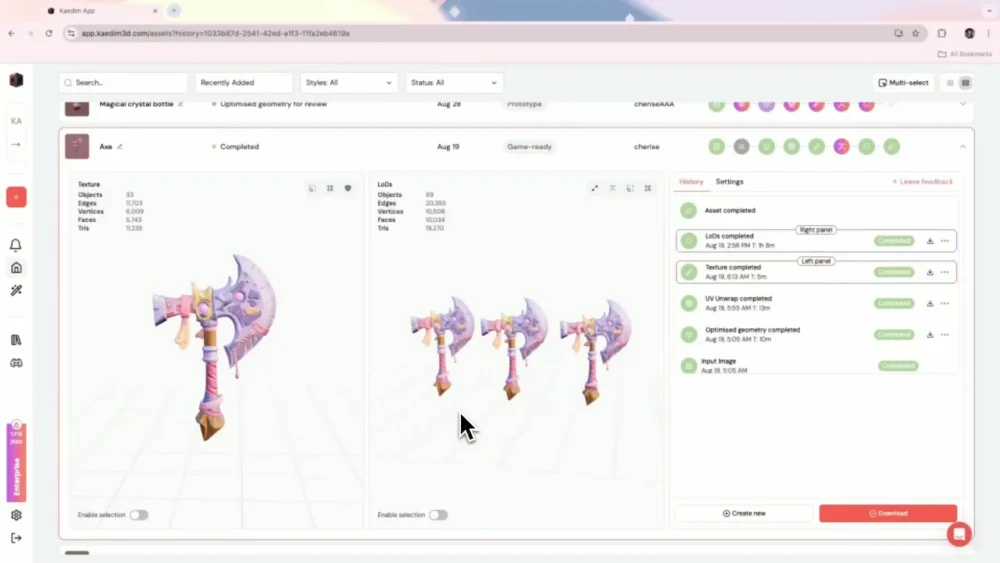Click the logout icon in sidebar
The image size is (1000, 563).
pos(16,538)
